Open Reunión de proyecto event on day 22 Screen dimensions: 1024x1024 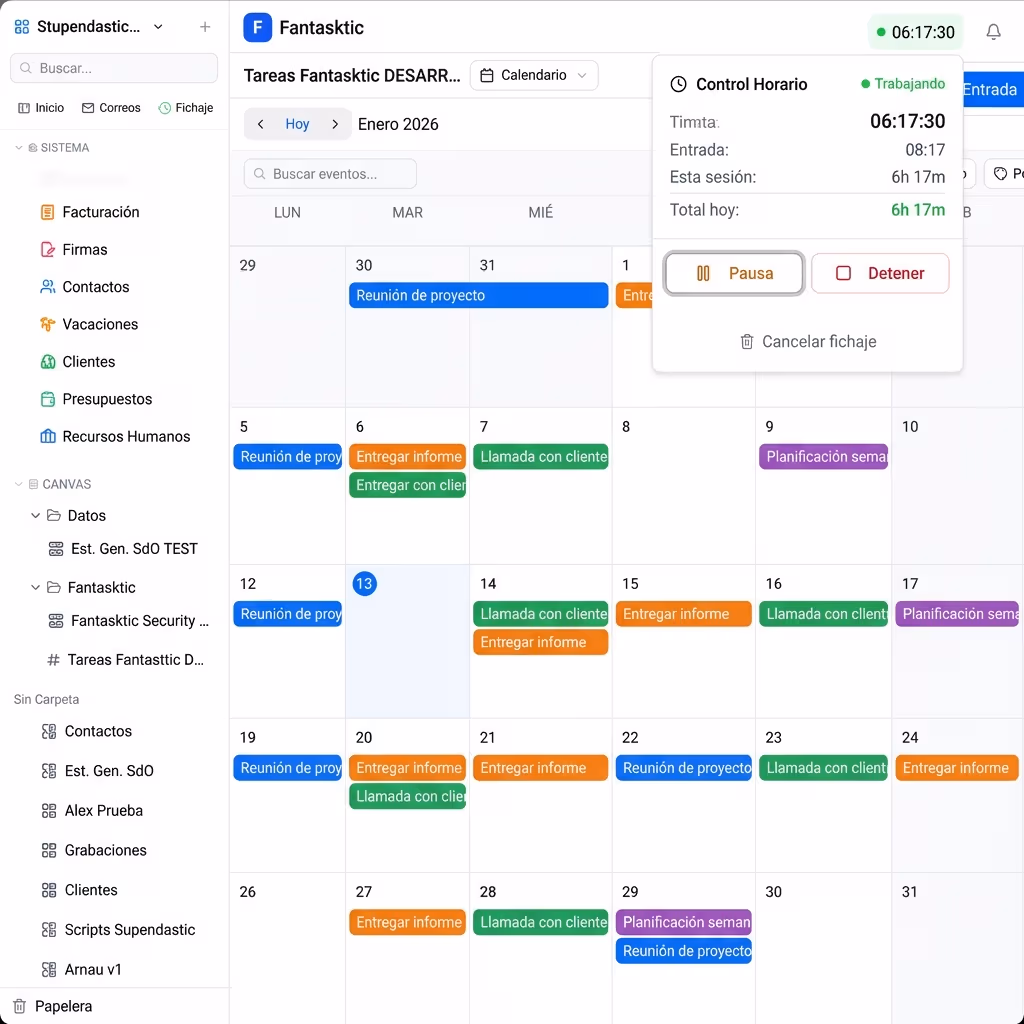click(x=684, y=768)
